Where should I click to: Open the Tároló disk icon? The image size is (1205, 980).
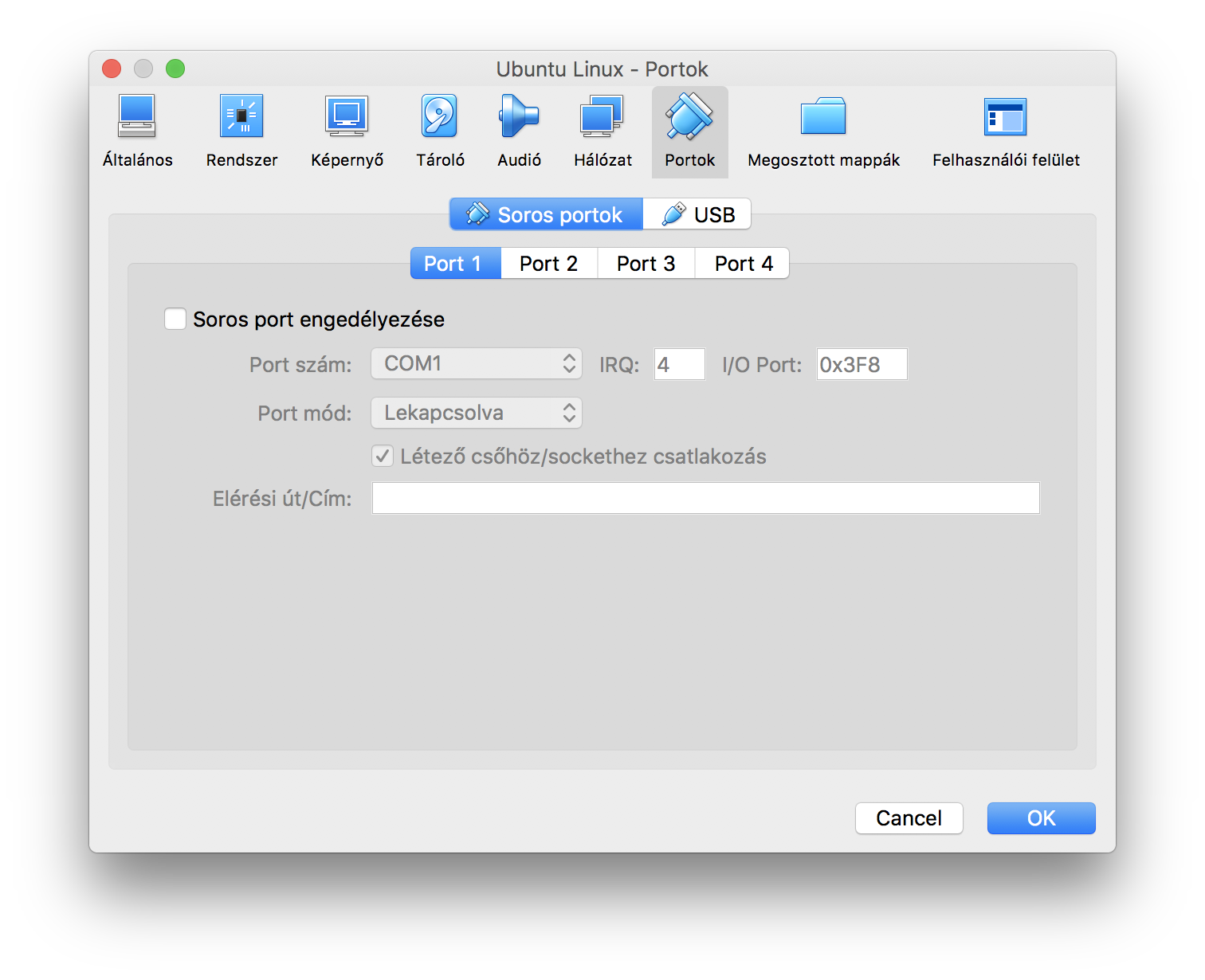pyautogui.click(x=439, y=116)
